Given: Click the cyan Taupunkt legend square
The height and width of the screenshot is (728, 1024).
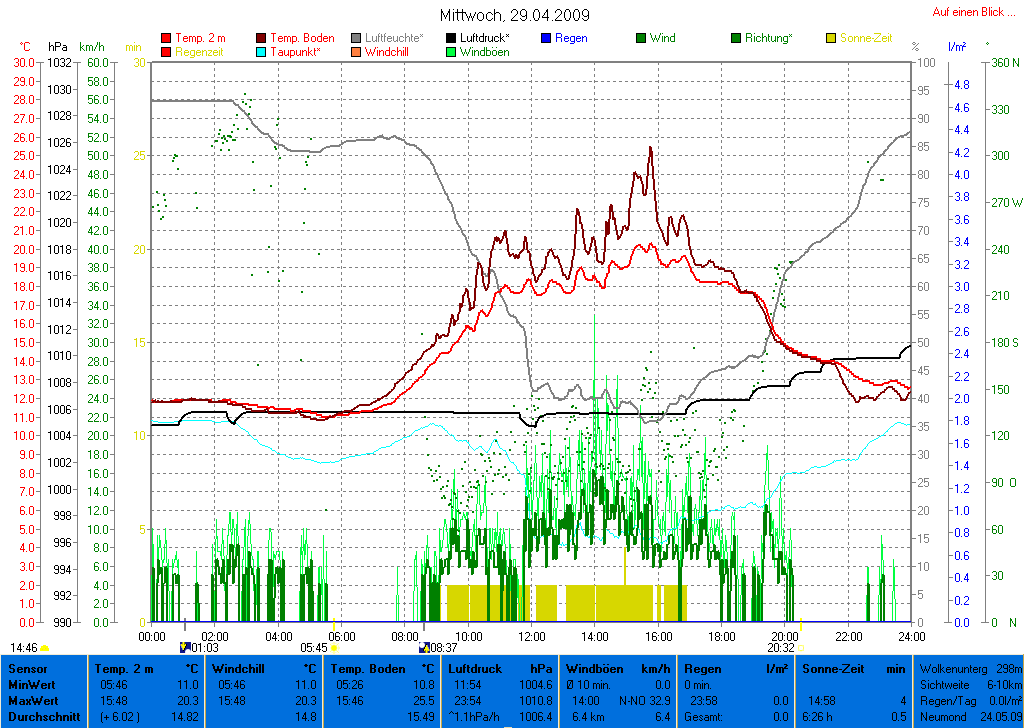Looking at the screenshot, I should (x=262, y=52).
